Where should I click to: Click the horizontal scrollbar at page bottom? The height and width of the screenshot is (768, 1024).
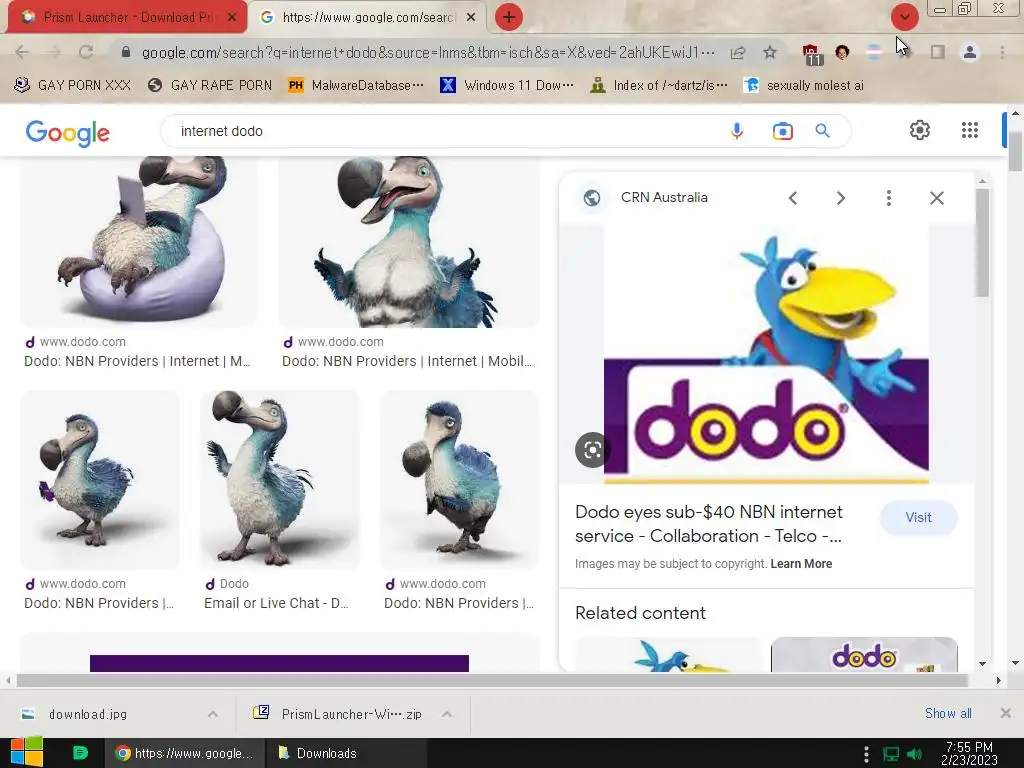(492, 680)
